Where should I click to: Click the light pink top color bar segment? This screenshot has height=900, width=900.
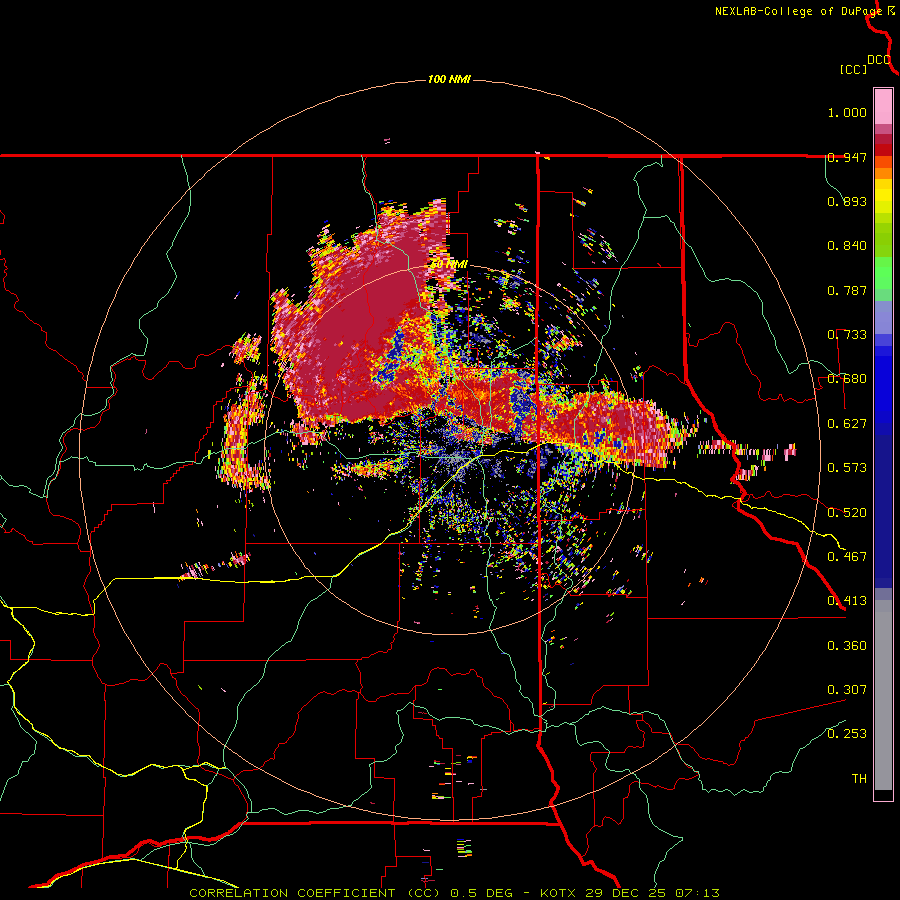coord(883,107)
